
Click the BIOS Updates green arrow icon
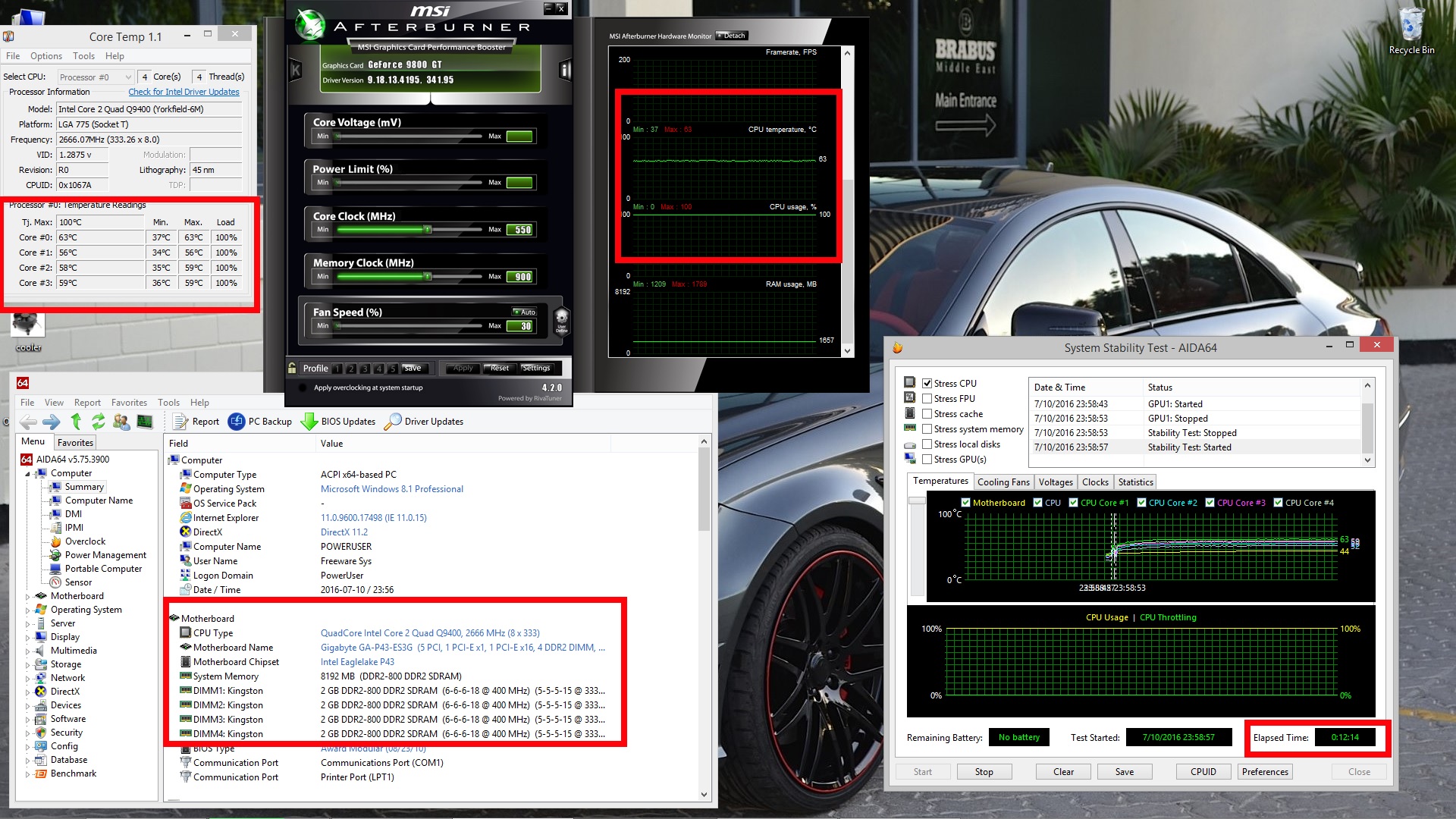tap(309, 422)
